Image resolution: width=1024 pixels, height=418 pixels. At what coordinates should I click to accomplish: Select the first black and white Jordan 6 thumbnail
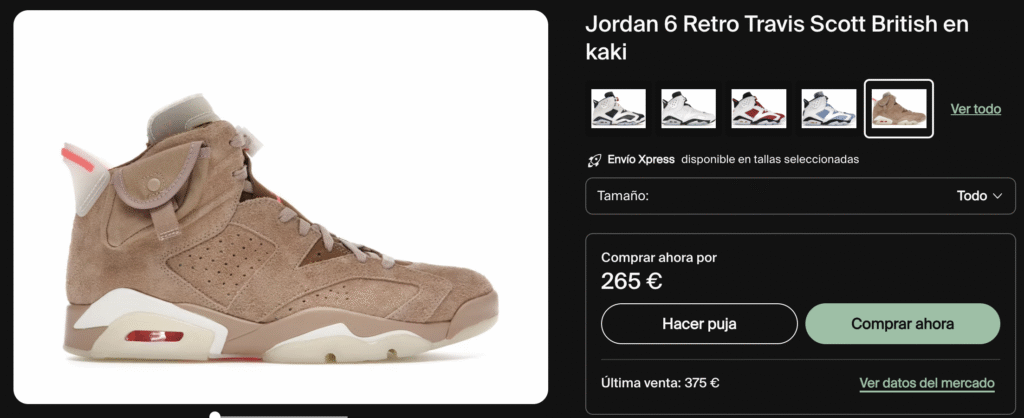point(618,108)
